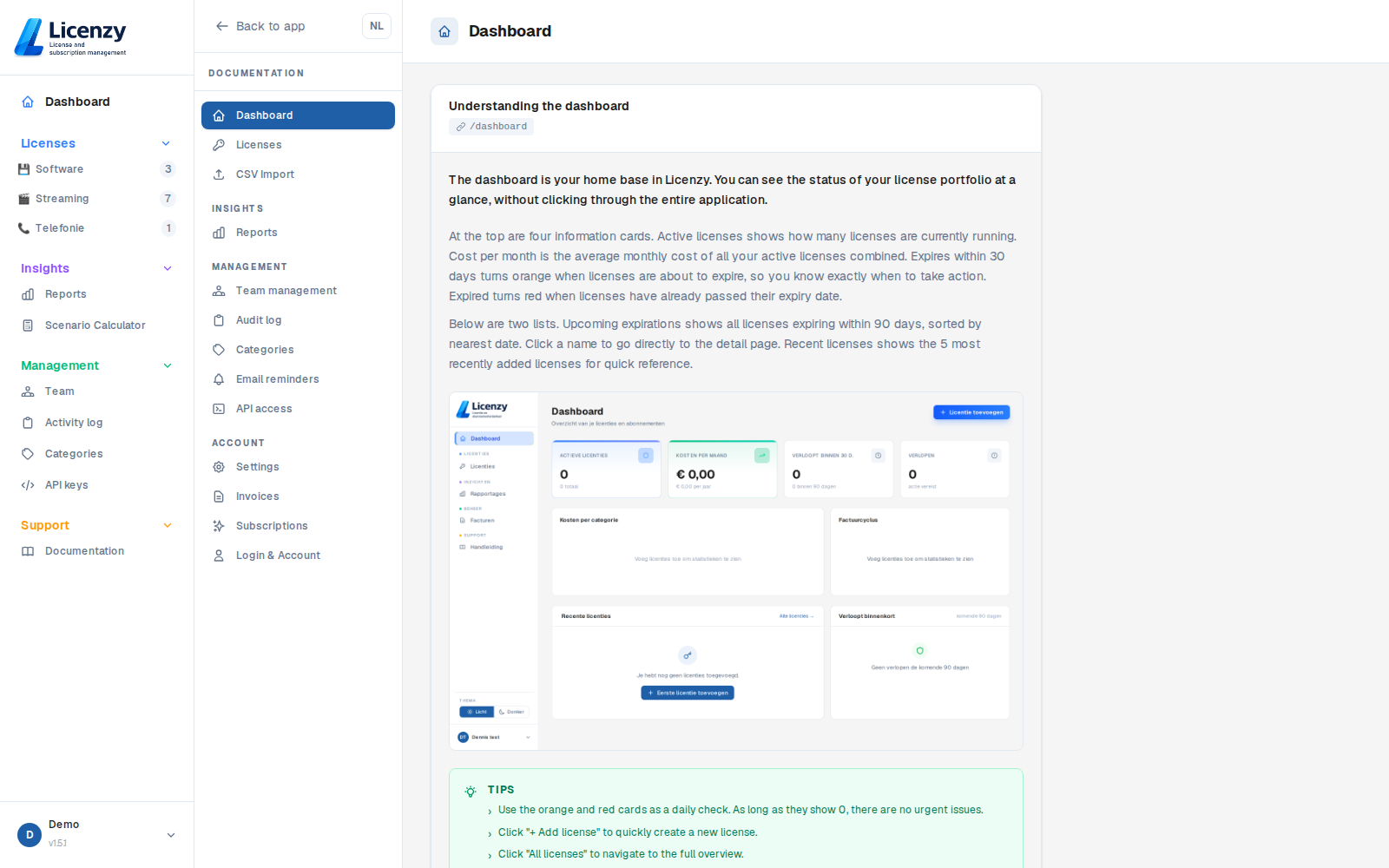Image resolution: width=1389 pixels, height=868 pixels.
Task: Click the Categories tag icon in docs nav
Action: [x=219, y=350]
